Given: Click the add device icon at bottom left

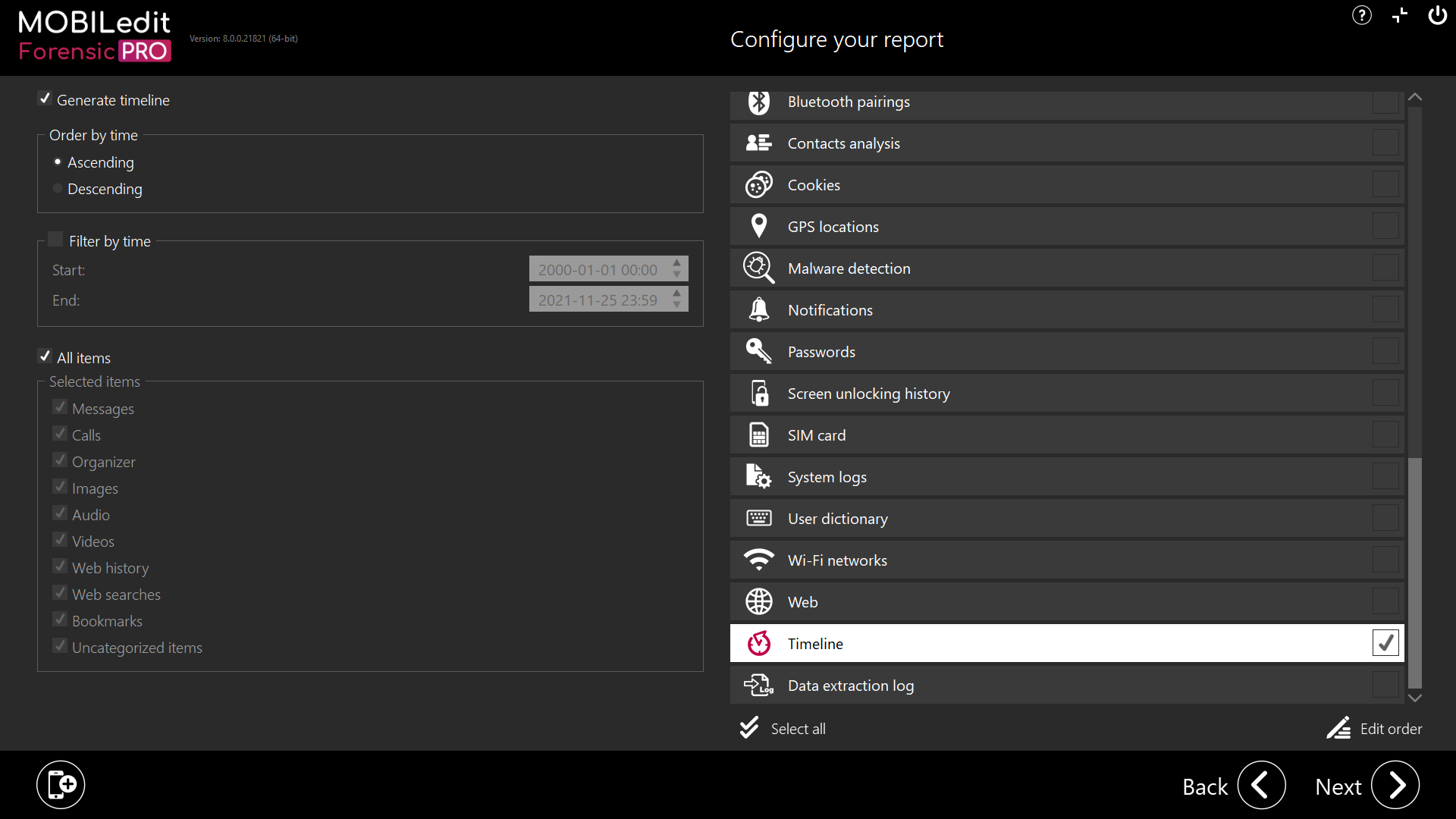Looking at the screenshot, I should click(x=61, y=784).
